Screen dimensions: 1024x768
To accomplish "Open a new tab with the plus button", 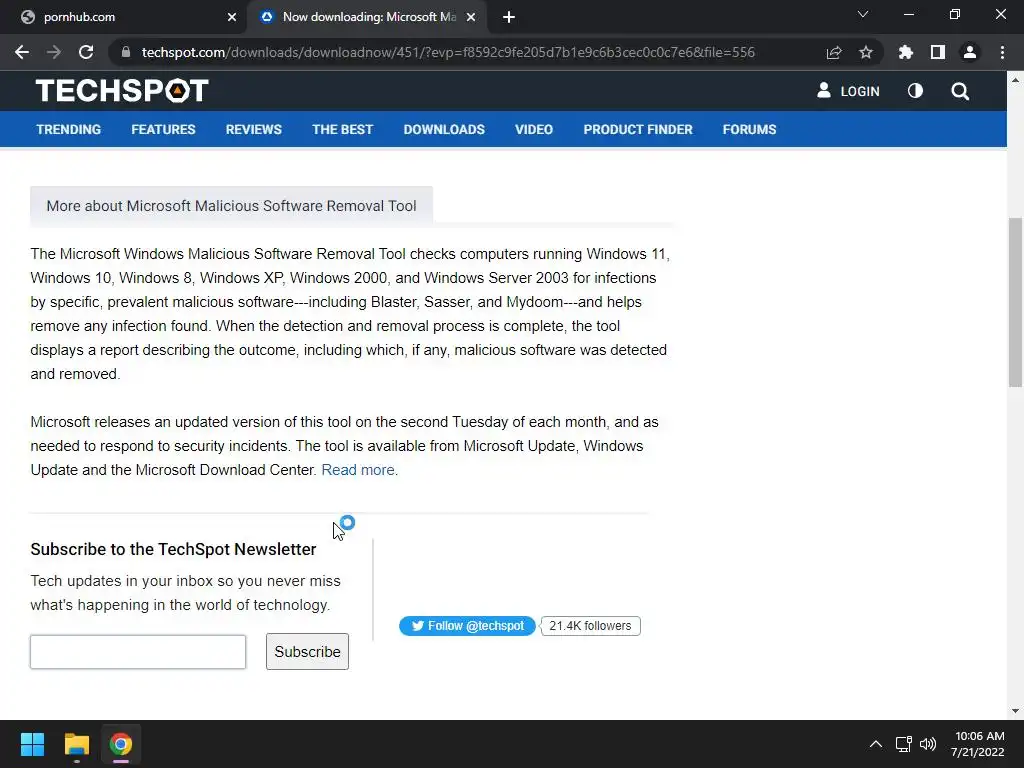I will (509, 17).
